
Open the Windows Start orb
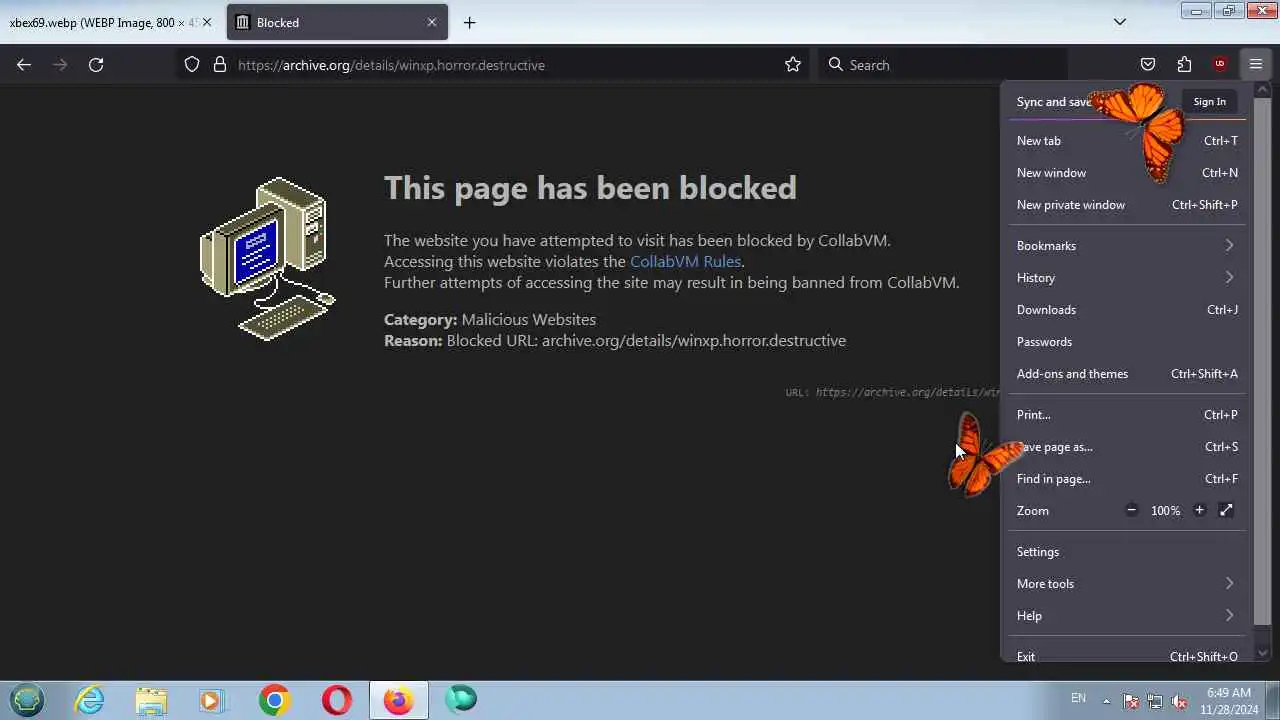pos(27,700)
